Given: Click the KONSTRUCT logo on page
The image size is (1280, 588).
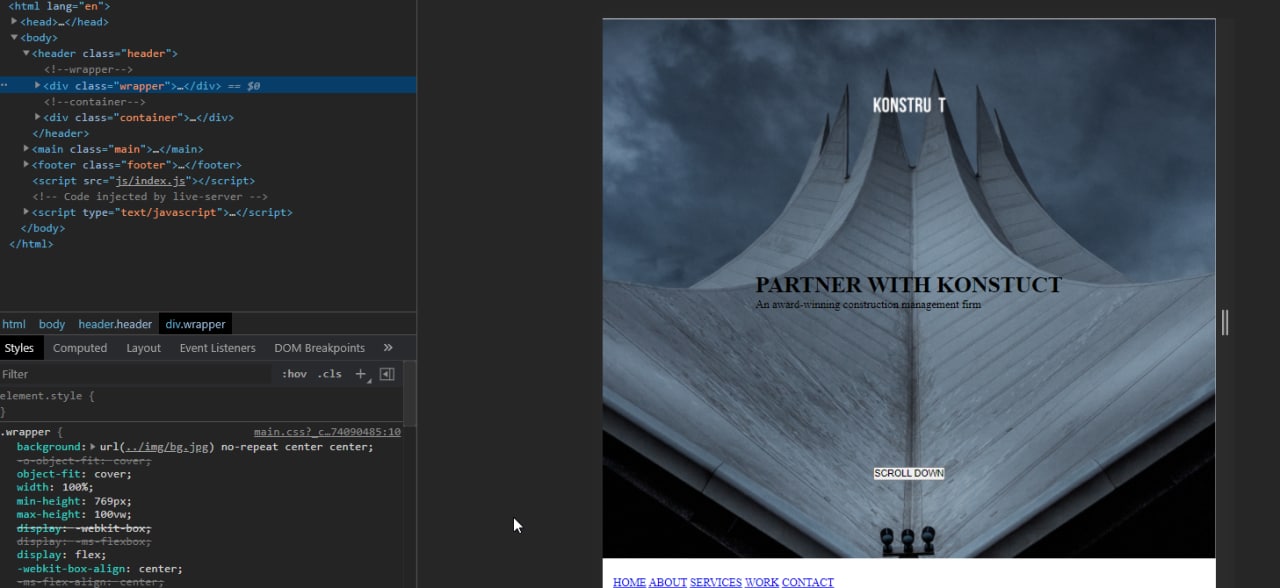Looking at the screenshot, I should [x=909, y=105].
